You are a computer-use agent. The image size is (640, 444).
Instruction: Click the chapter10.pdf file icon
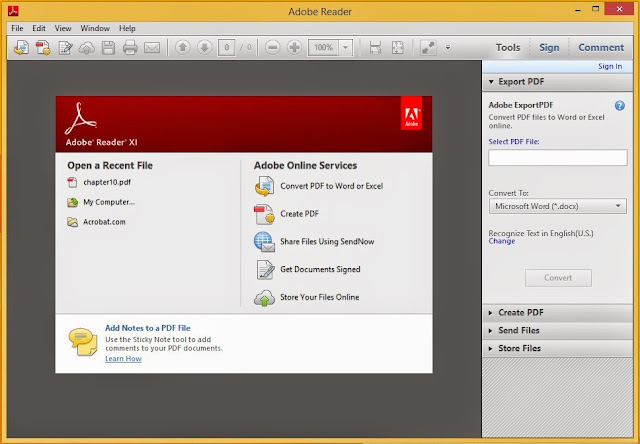(x=72, y=182)
